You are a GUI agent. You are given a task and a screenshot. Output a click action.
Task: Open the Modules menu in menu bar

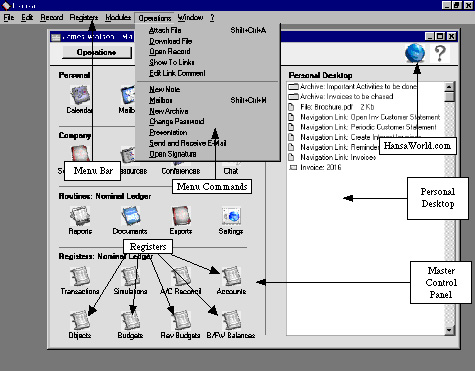click(118, 17)
